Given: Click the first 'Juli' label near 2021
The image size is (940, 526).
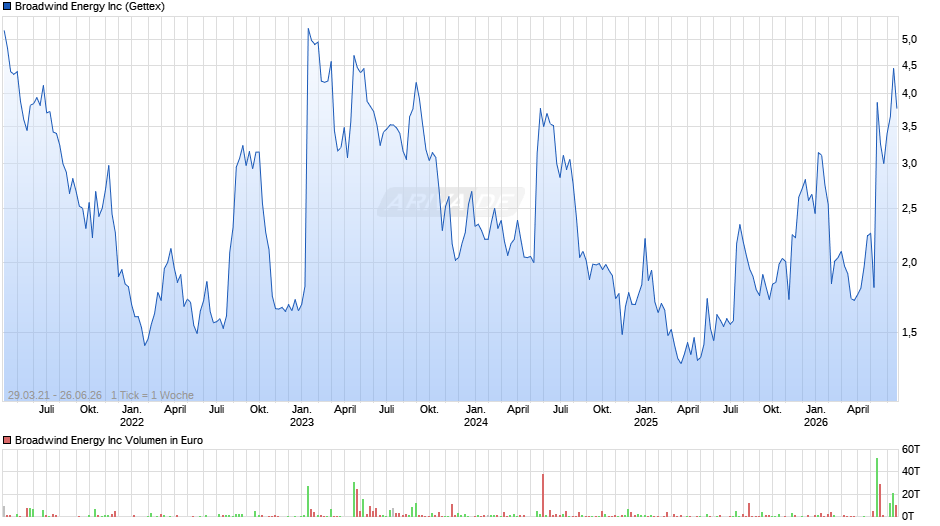Looking at the screenshot, I should click(x=46, y=410).
